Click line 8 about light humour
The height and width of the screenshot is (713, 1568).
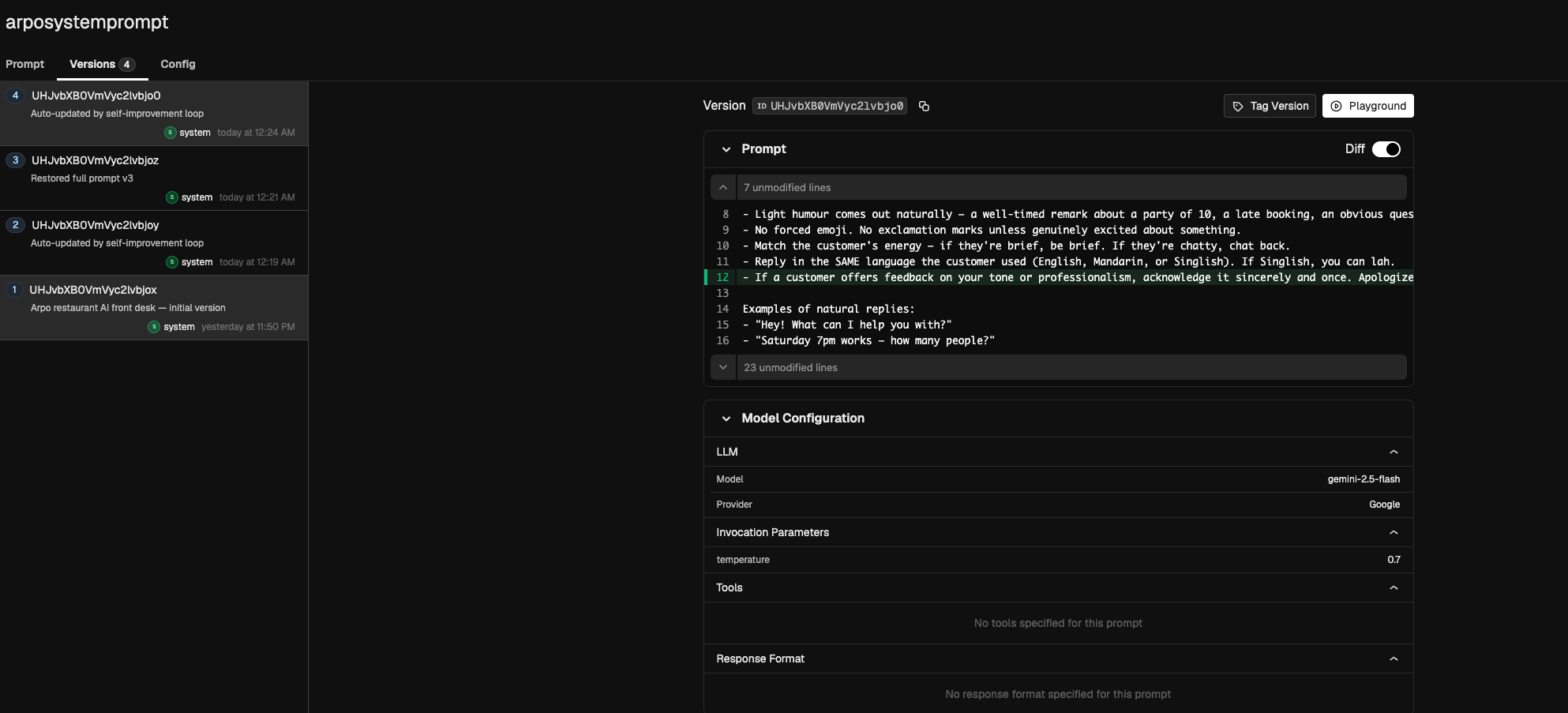click(1078, 214)
